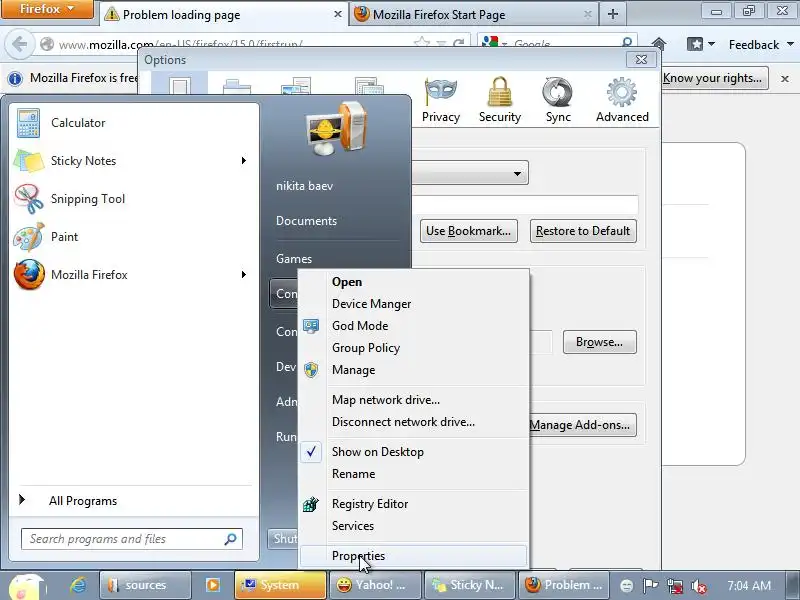Open Games from Start menu
Screen dimensions: 800x600
[x=294, y=259]
